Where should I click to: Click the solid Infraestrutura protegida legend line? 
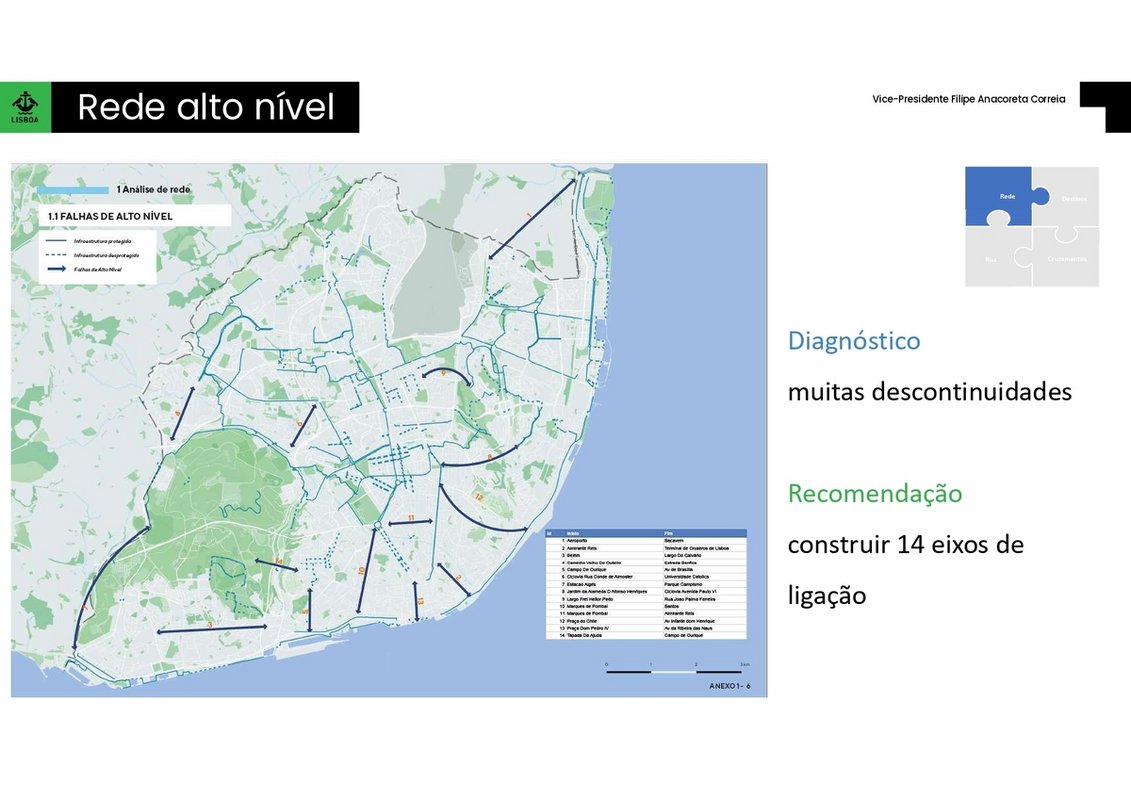click(x=55, y=241)
